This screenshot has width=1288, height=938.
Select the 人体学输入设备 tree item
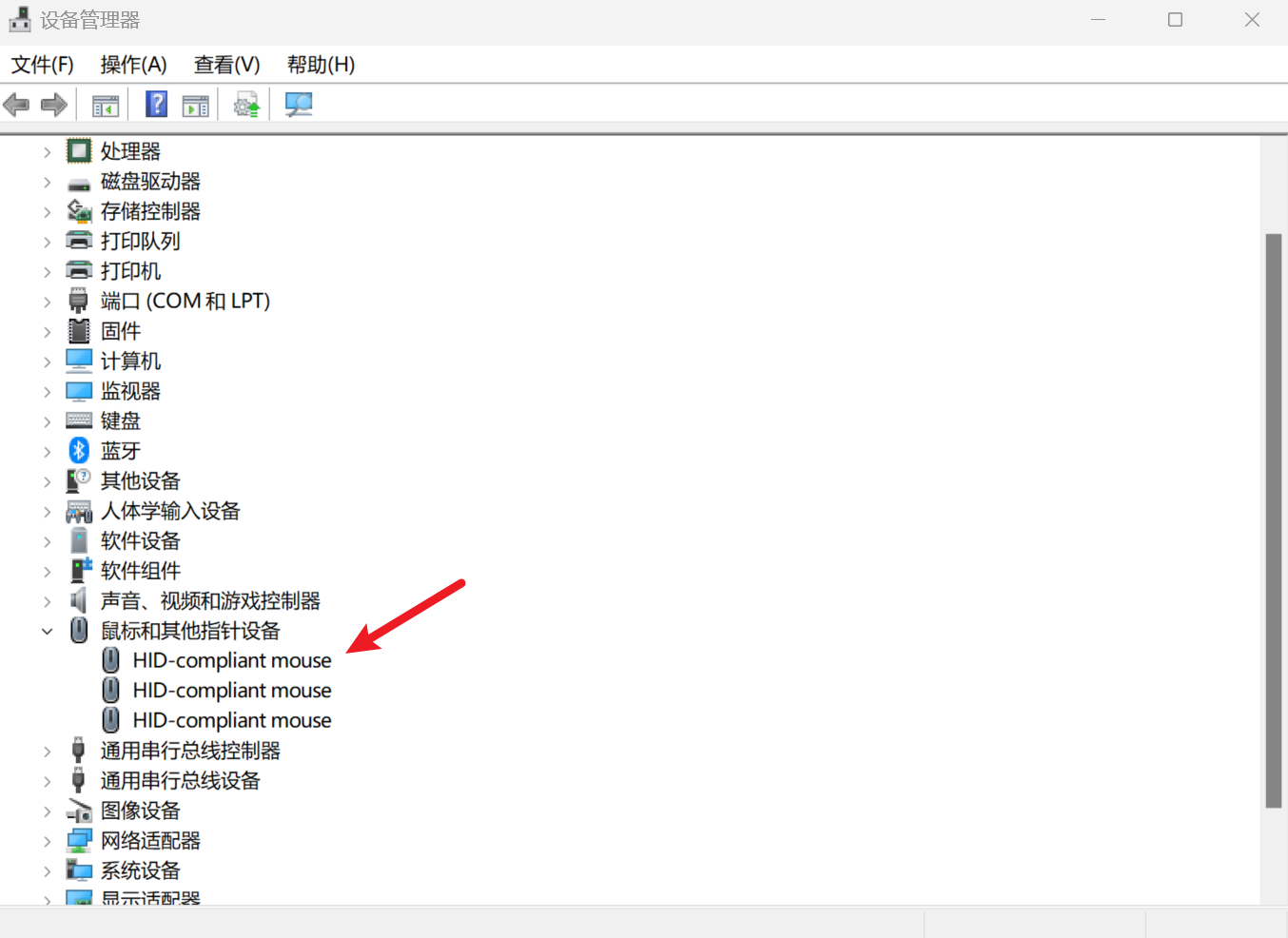(x=170, y=511)
